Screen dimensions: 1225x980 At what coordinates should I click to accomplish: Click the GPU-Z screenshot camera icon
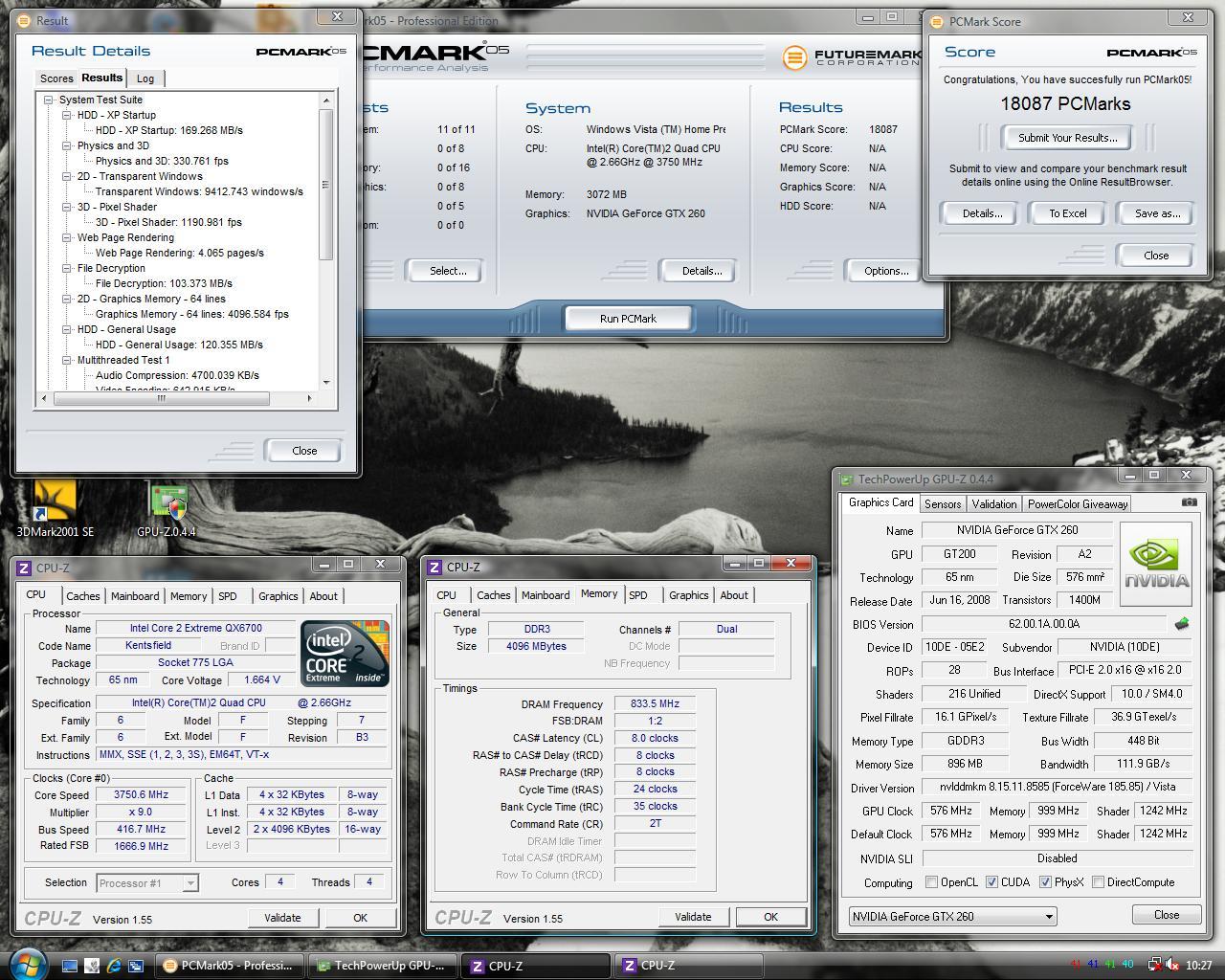pyautogui.click(x=1189, y=501)
